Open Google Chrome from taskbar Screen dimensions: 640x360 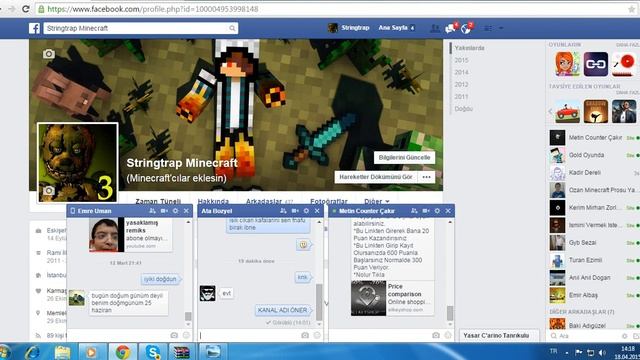click(x=122, y=351)
